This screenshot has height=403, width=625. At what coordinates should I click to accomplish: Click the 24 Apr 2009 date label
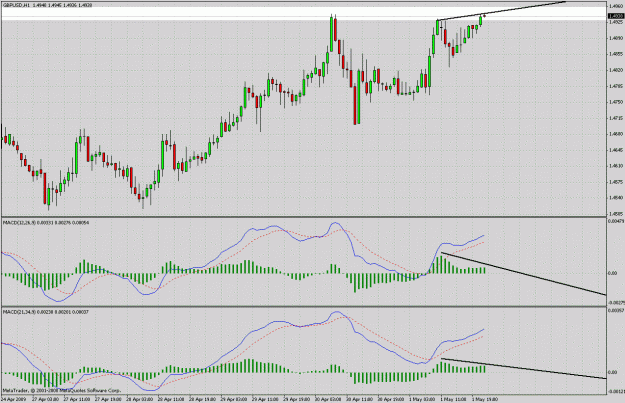click(x=13, y=399)
